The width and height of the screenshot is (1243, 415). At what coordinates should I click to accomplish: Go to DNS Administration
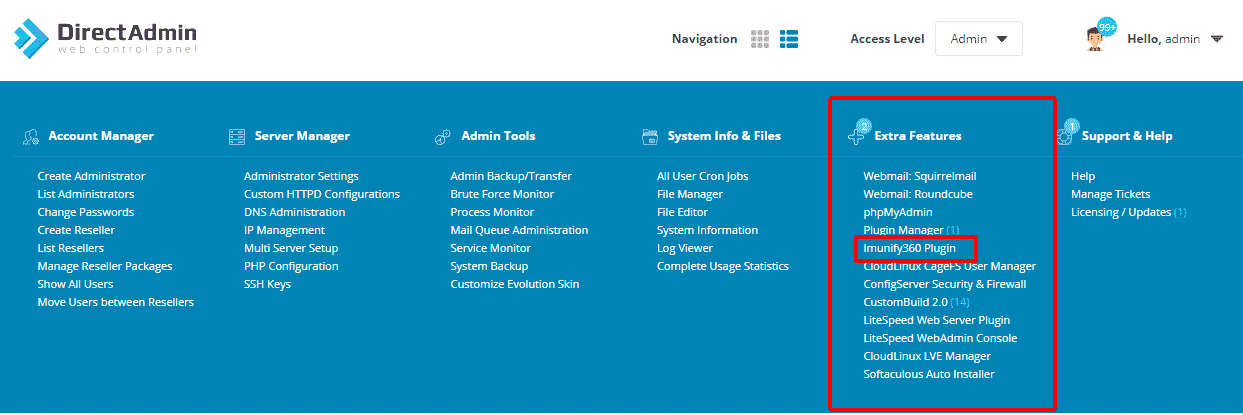(x=294, y=212)
